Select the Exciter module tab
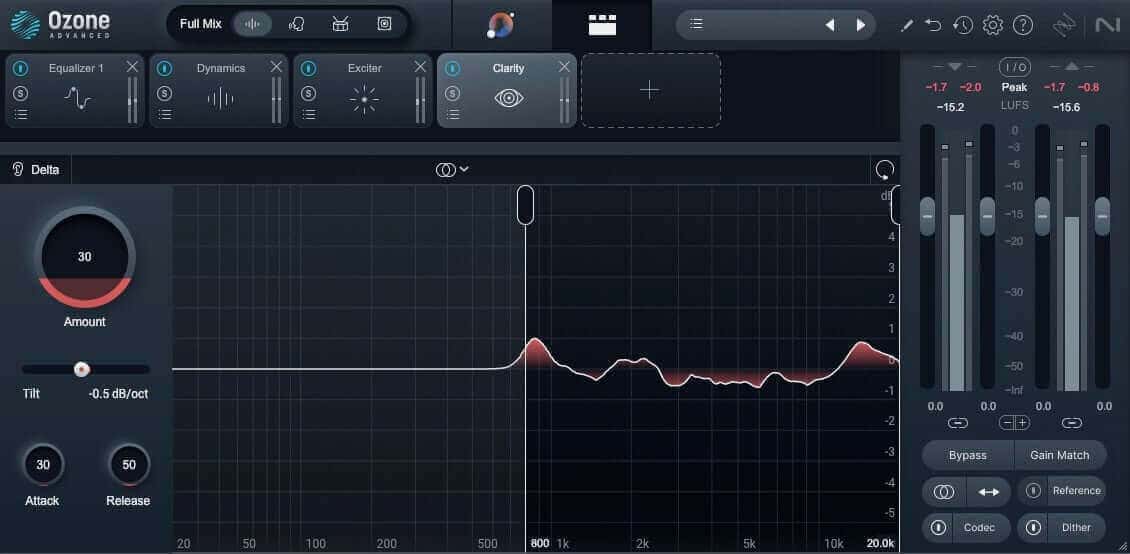 tap(364, 90)
